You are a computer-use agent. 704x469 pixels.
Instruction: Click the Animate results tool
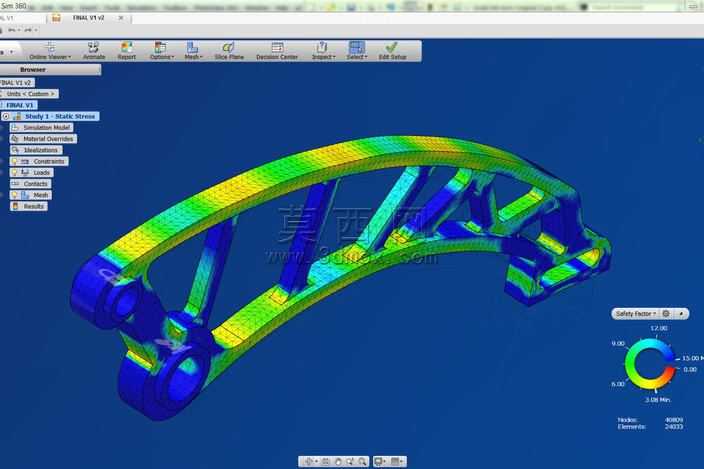[x=94, y=51]
